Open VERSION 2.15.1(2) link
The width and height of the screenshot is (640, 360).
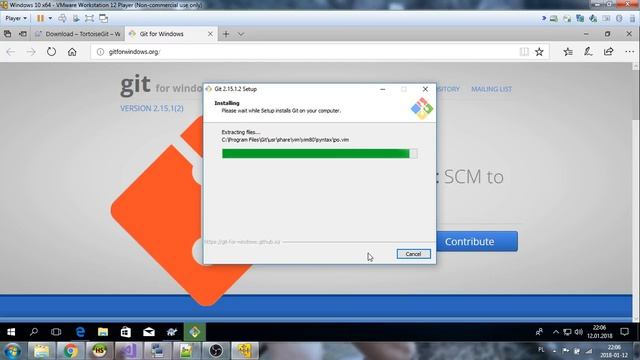[x=152, y=109]
